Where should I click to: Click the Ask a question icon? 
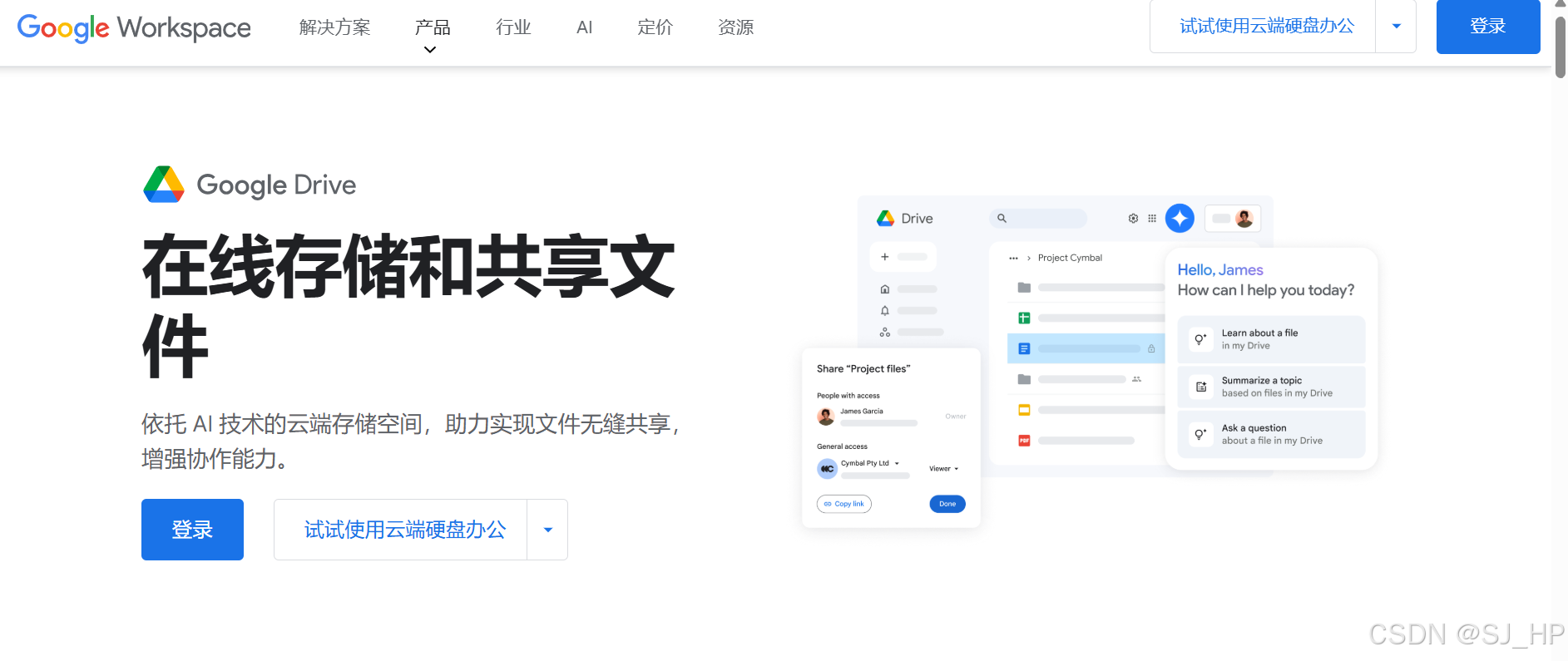pyautogui.click(x=1200, y=434)
